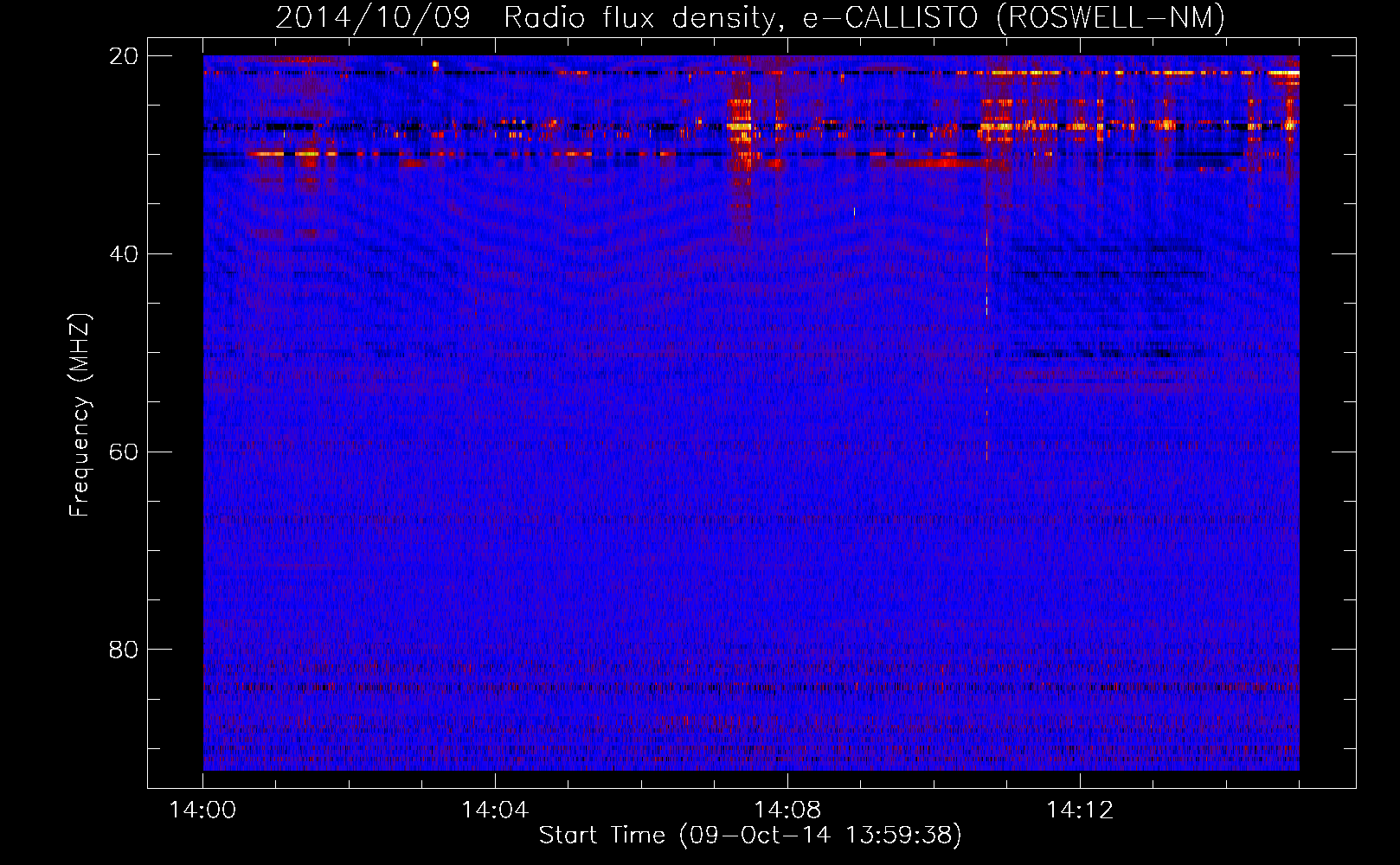1400x865 pixels.
Task: Select the 40 frequency tick label
Action: [124, 254]
